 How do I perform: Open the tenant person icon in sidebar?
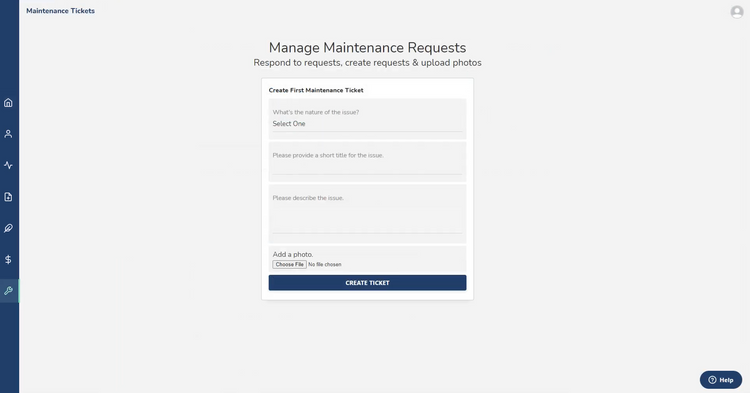point(8,134)
